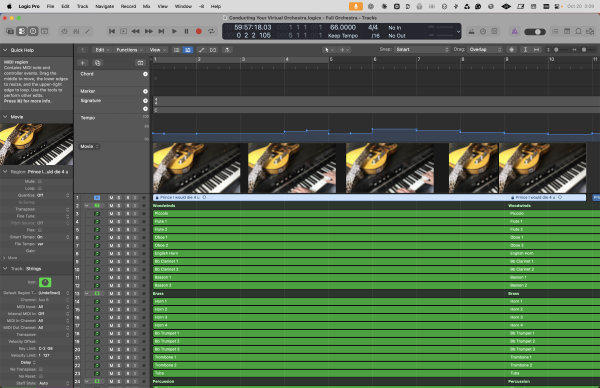600x388 pixels.
Task: Click the red Record button
Action: [199, 31]
